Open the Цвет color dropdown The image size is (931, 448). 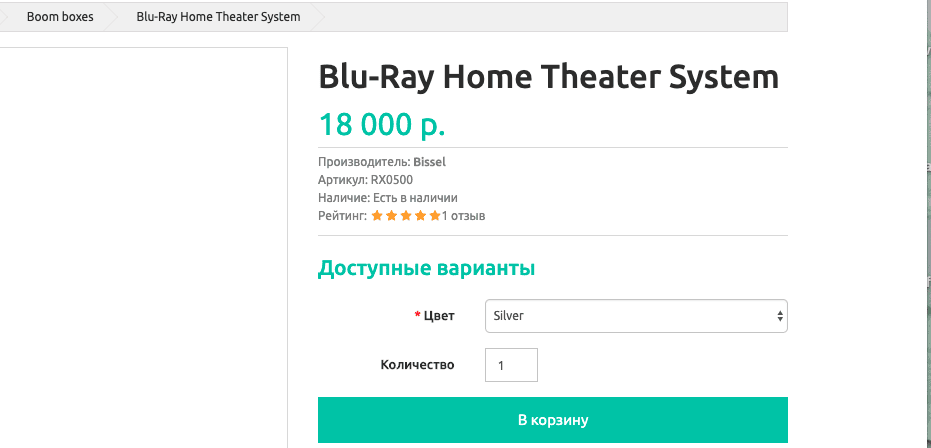click(636, 316)
